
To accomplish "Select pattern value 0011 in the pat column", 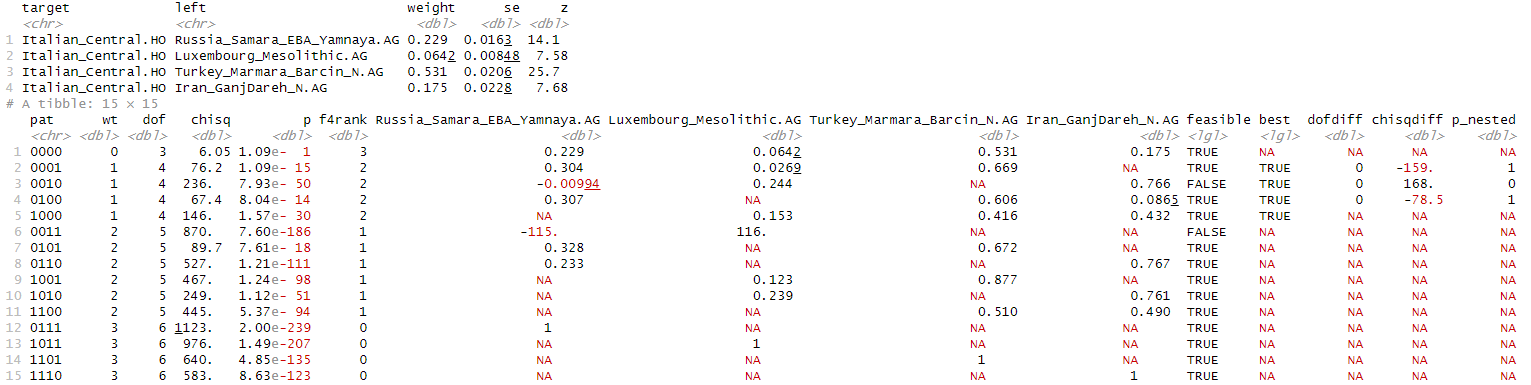I will click(45, 231).
